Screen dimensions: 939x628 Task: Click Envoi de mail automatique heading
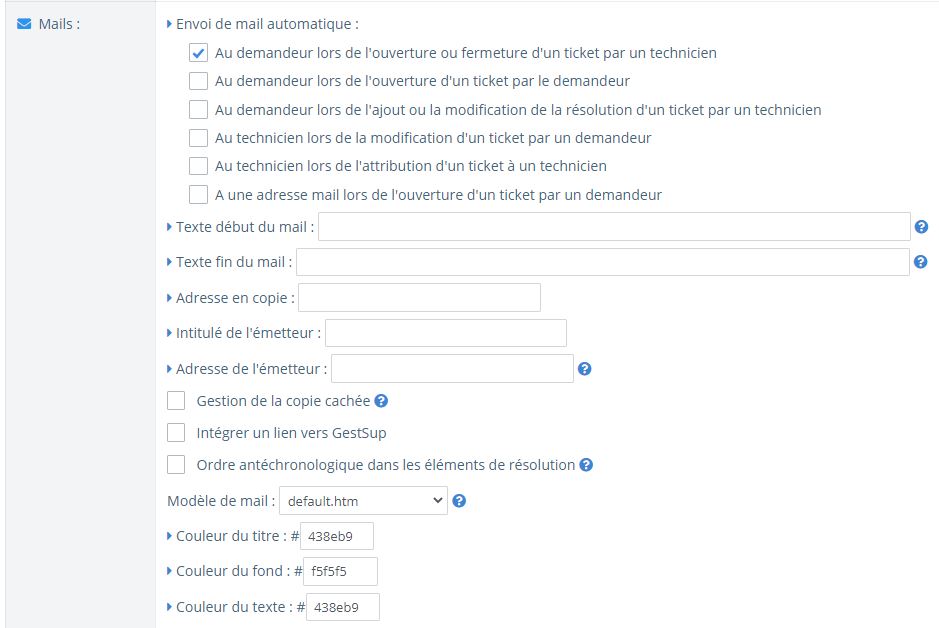click(267, 24)
